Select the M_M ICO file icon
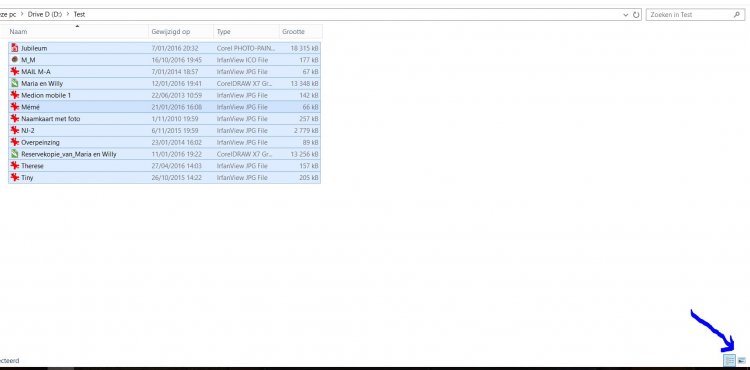 click(15, 60)
